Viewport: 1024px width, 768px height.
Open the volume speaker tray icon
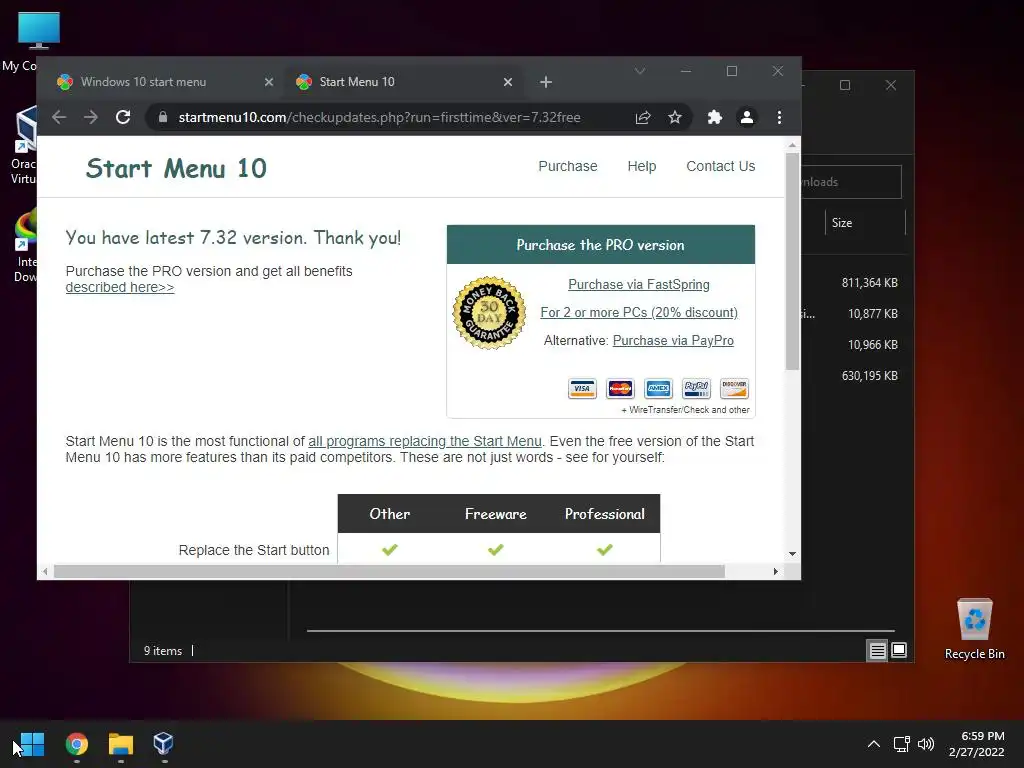(x=926, y=744)
